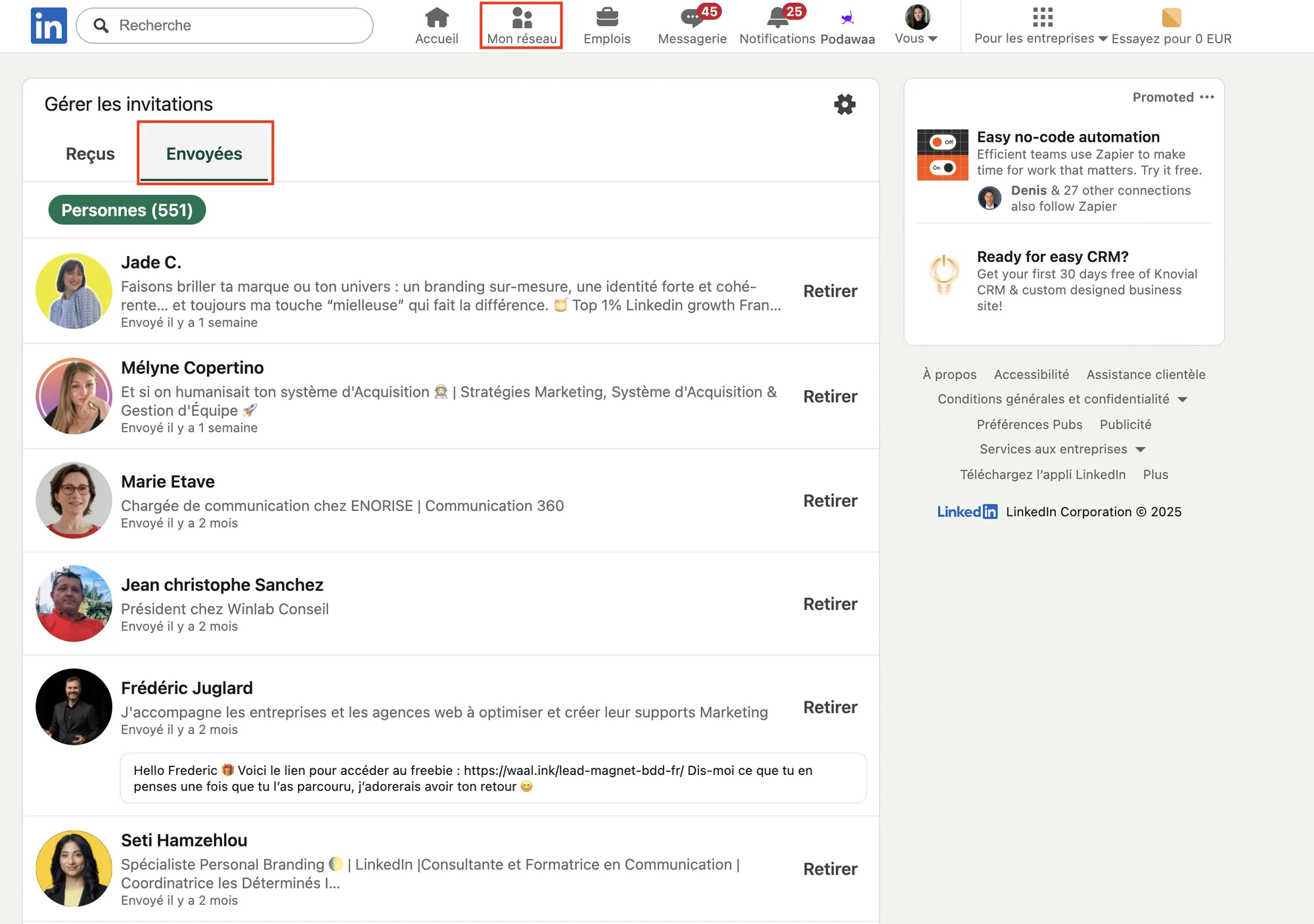The image size is (1314, 924).
Task: Click the Personnes (551) filter pill
Action: click(x=127, y=210)
